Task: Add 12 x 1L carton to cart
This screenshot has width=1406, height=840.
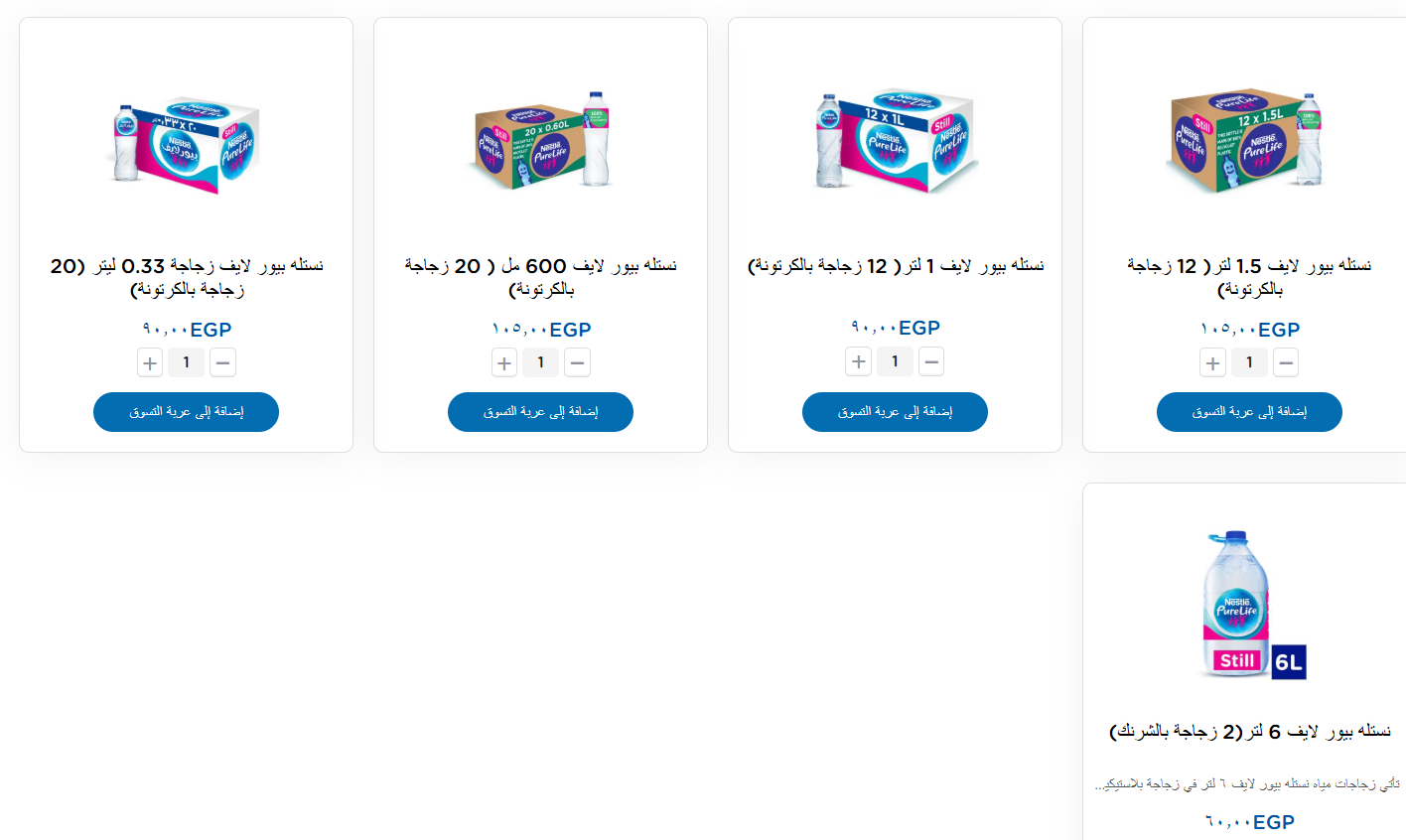Action: click(895, 412)
